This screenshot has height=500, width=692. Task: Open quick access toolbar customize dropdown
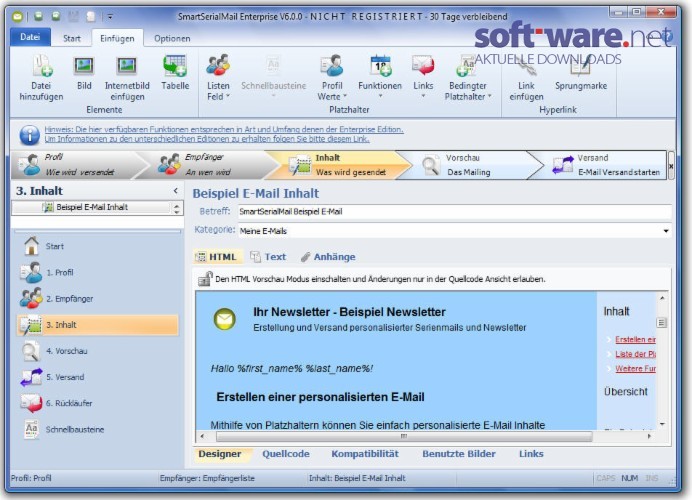tap(110, 17)
